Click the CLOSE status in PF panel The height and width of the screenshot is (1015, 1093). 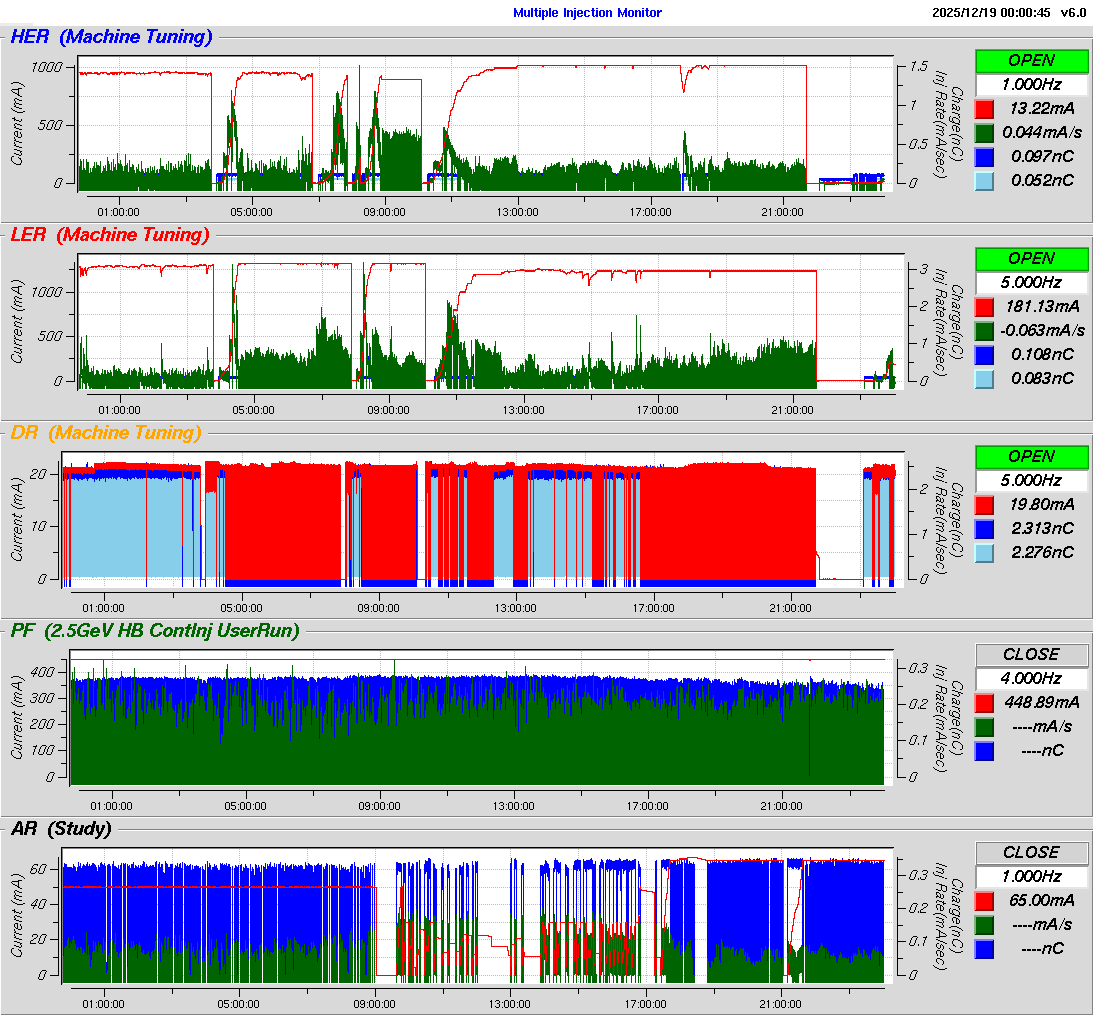pos(1031,655)
